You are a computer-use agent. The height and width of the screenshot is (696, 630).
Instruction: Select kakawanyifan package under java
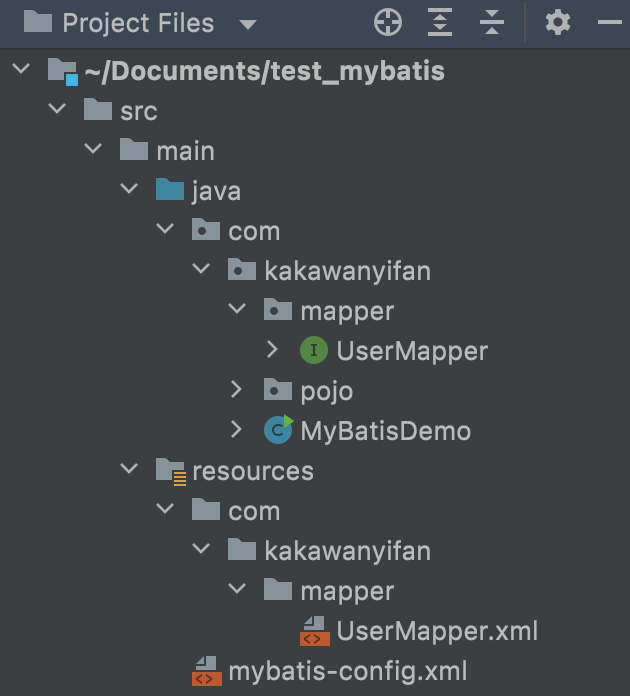(346, 270)
